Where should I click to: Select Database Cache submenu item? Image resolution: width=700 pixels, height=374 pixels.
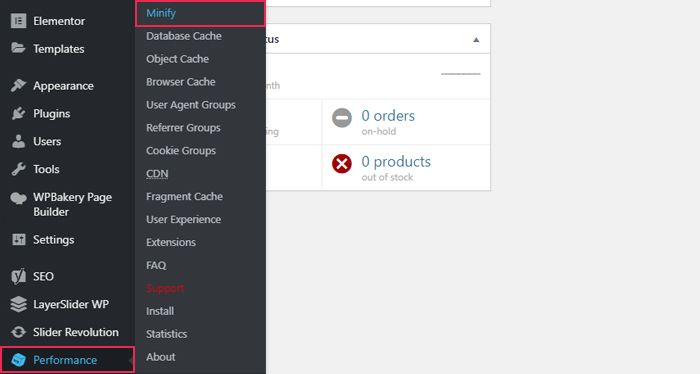(184, 36)
